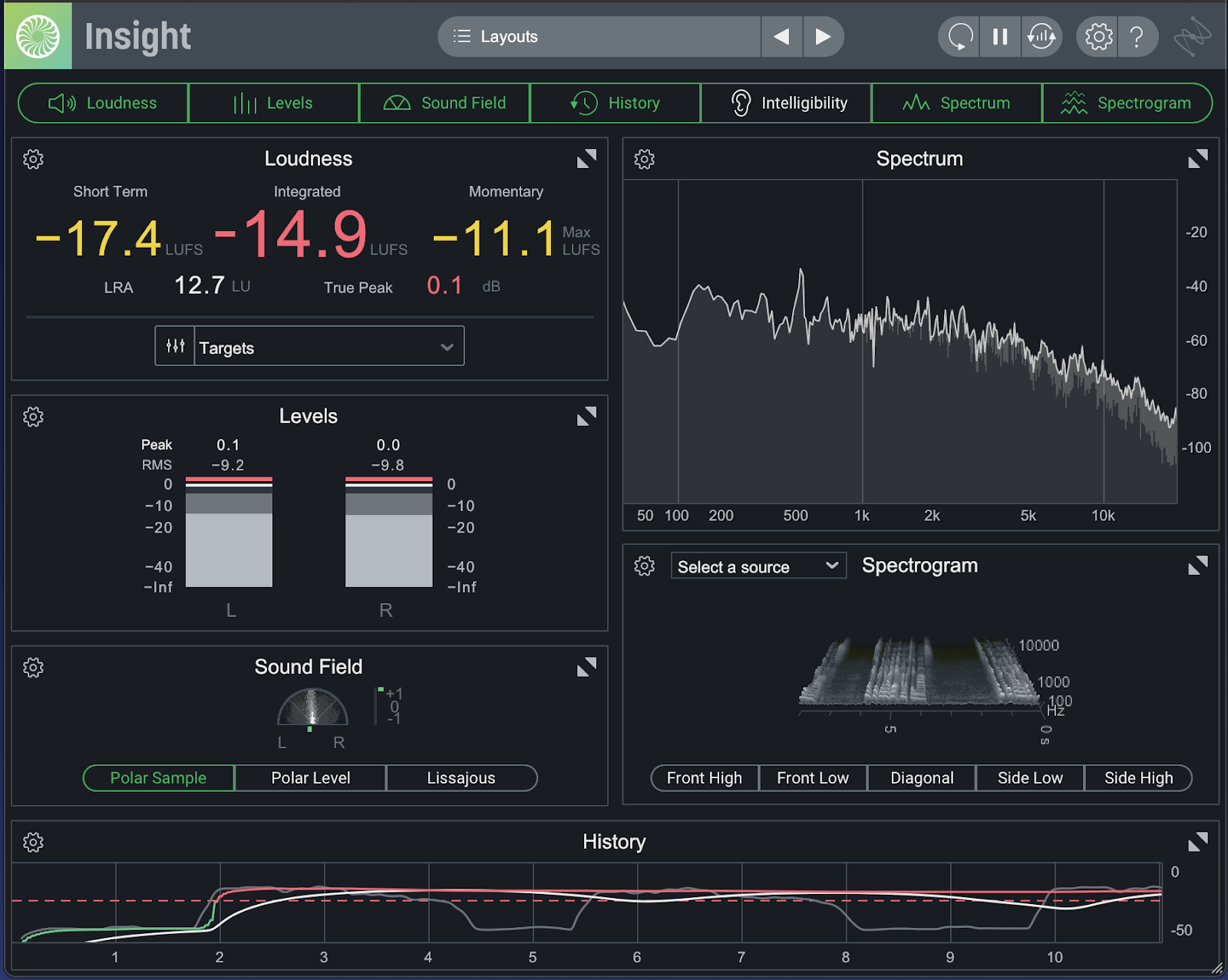1228x980 pixels.
Task: Click the history loudness graph
Action: [x=587, y=902]
